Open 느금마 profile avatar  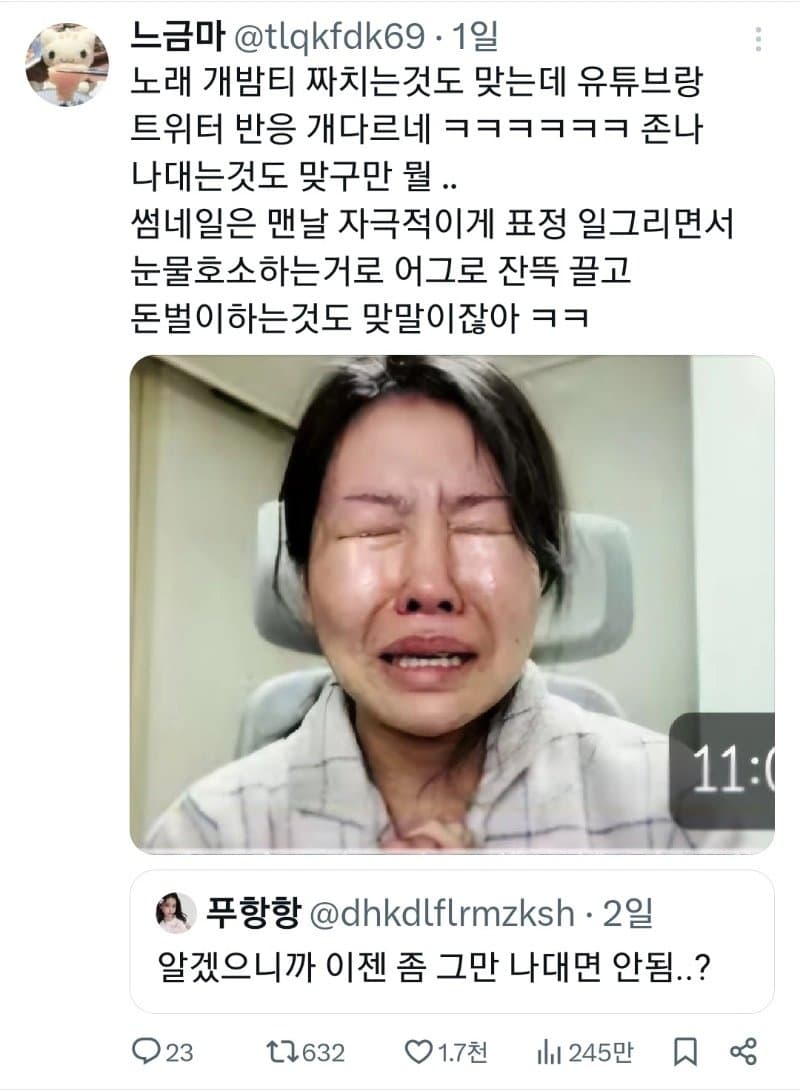[x=67, y=64]
